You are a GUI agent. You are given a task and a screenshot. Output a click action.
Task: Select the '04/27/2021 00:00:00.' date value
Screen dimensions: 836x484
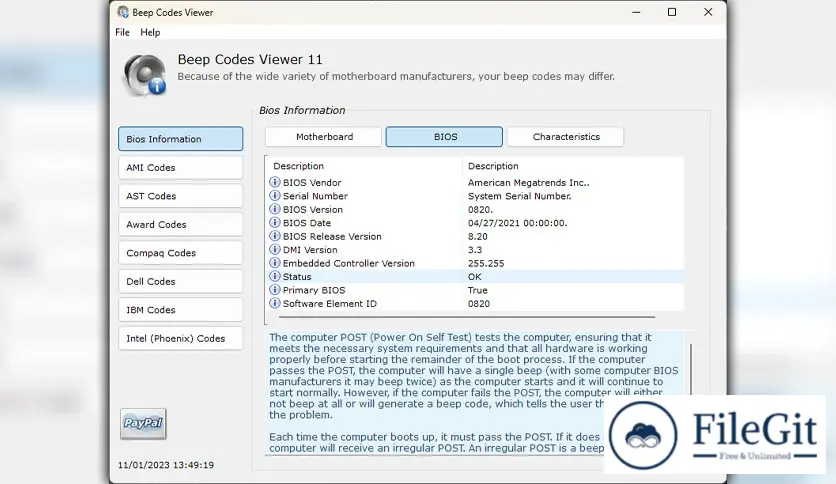pos(517,223)
